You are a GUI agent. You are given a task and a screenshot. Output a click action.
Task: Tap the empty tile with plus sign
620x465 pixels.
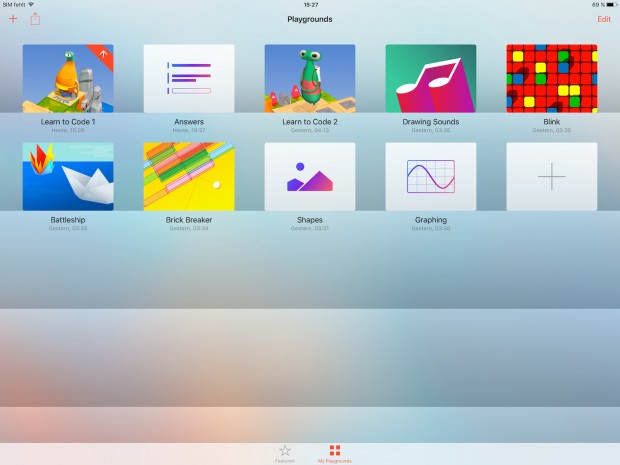click(x=552, y=176)
